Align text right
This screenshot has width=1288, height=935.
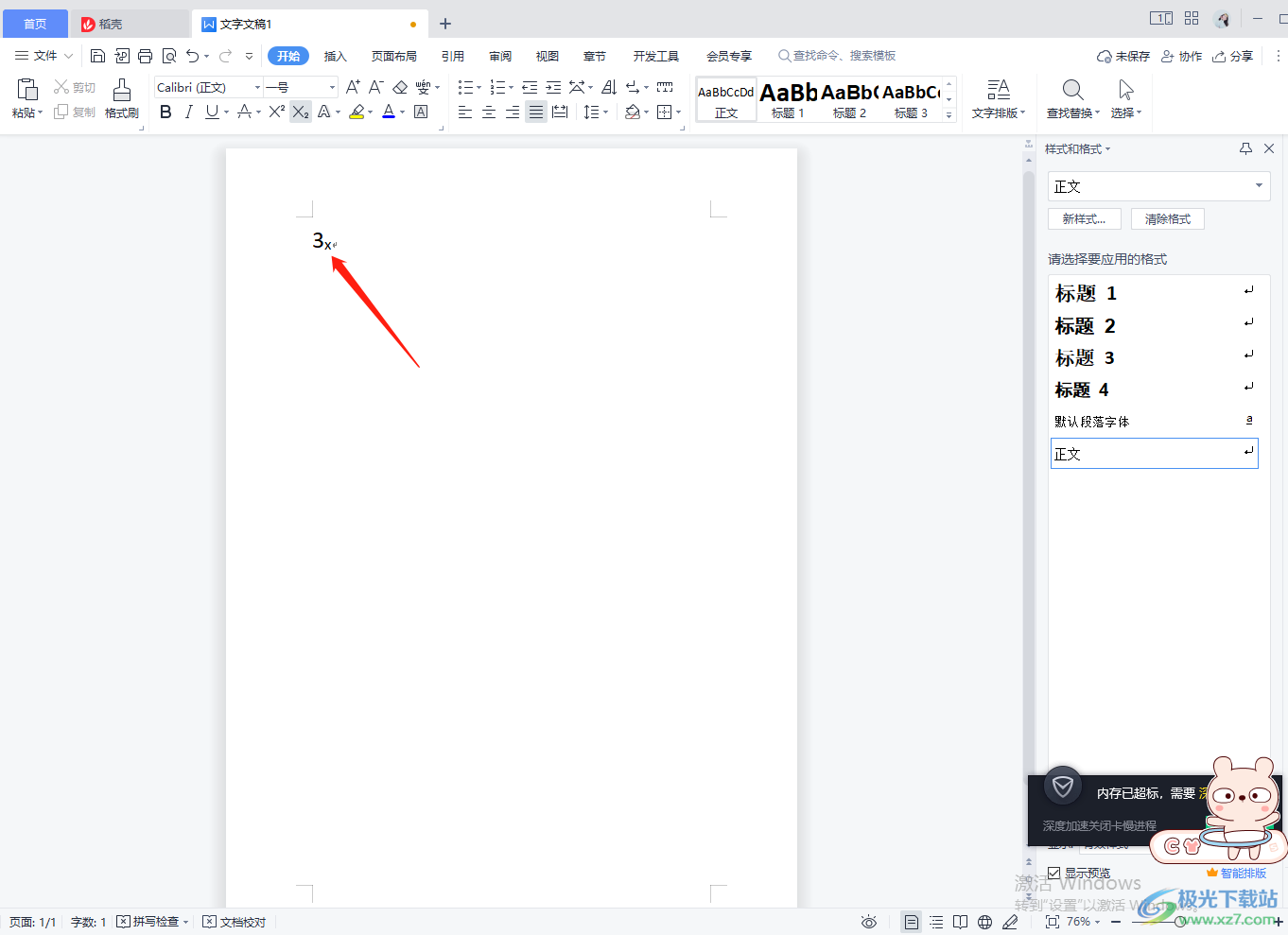[x=513, y=112]
